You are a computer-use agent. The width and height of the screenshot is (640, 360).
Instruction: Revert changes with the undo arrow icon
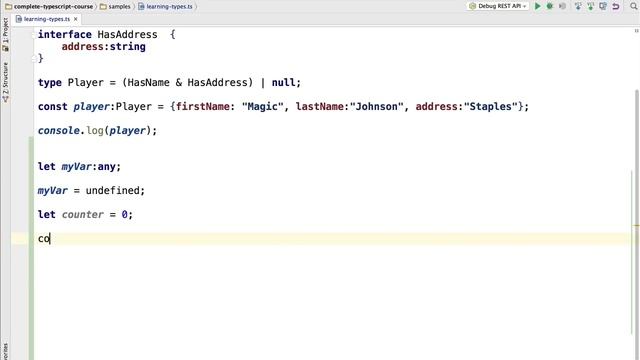click(x=616, y=6)
